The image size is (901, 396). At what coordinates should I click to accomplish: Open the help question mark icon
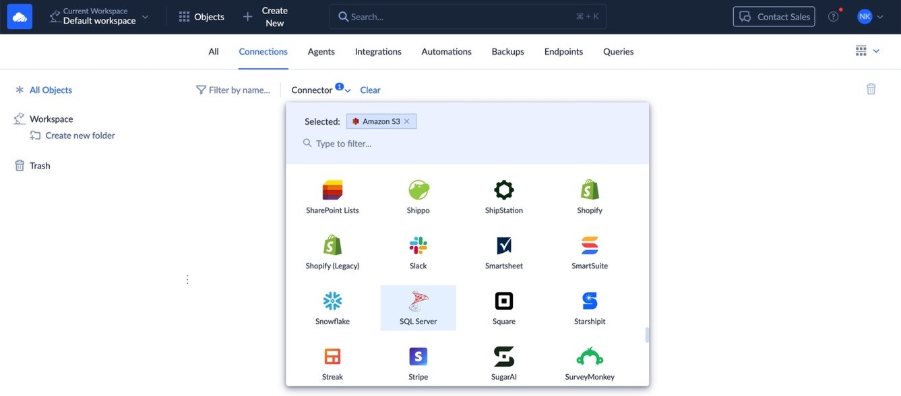tap(833, 17)
